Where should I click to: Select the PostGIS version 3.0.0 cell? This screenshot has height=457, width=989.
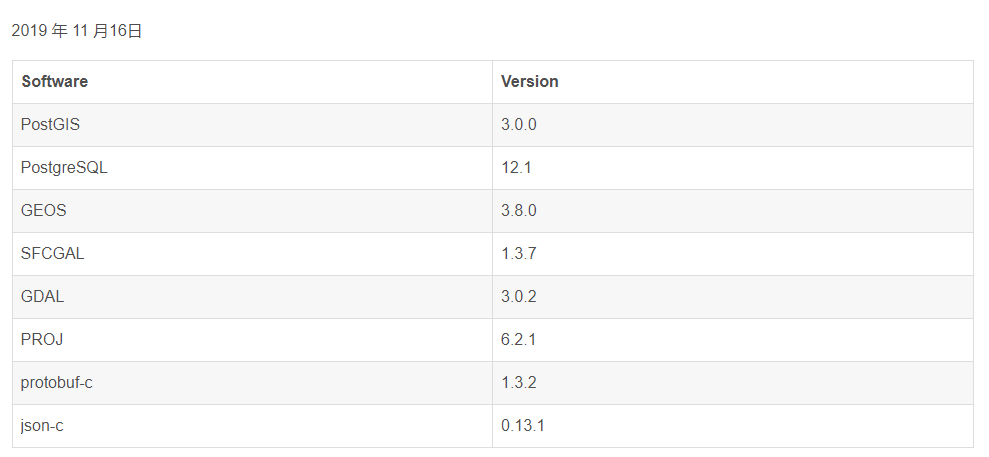[519, 125]
